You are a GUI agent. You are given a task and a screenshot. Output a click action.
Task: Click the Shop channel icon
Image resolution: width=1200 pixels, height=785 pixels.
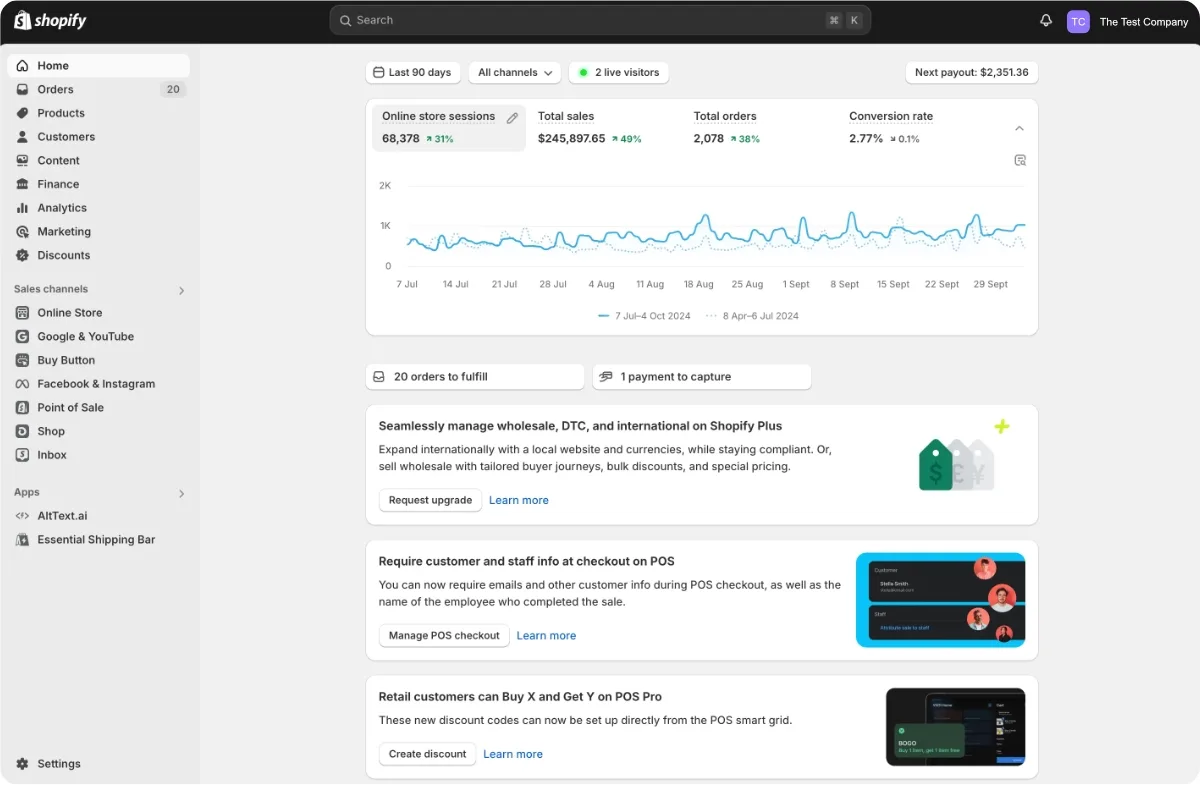22,431
